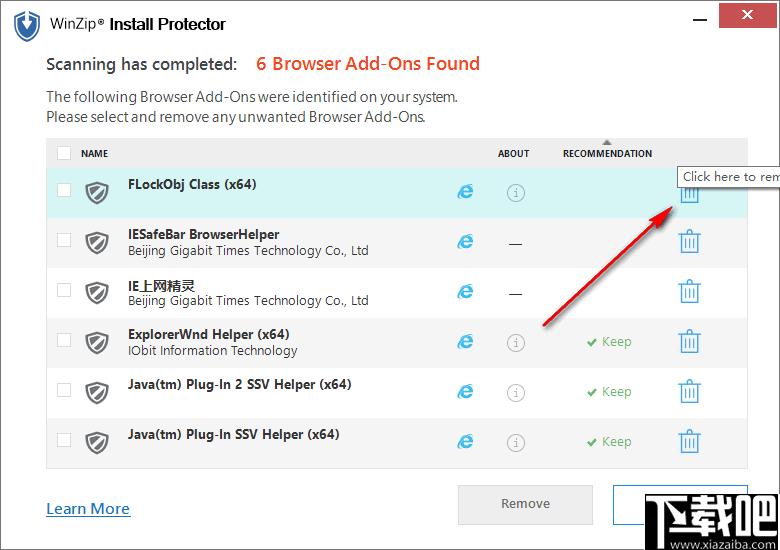This screenshot has width=780, height=550.
Task: Click Keep label on Java(tm) Plug-In SSV Helper (x64) row
Action: [609, 442]
